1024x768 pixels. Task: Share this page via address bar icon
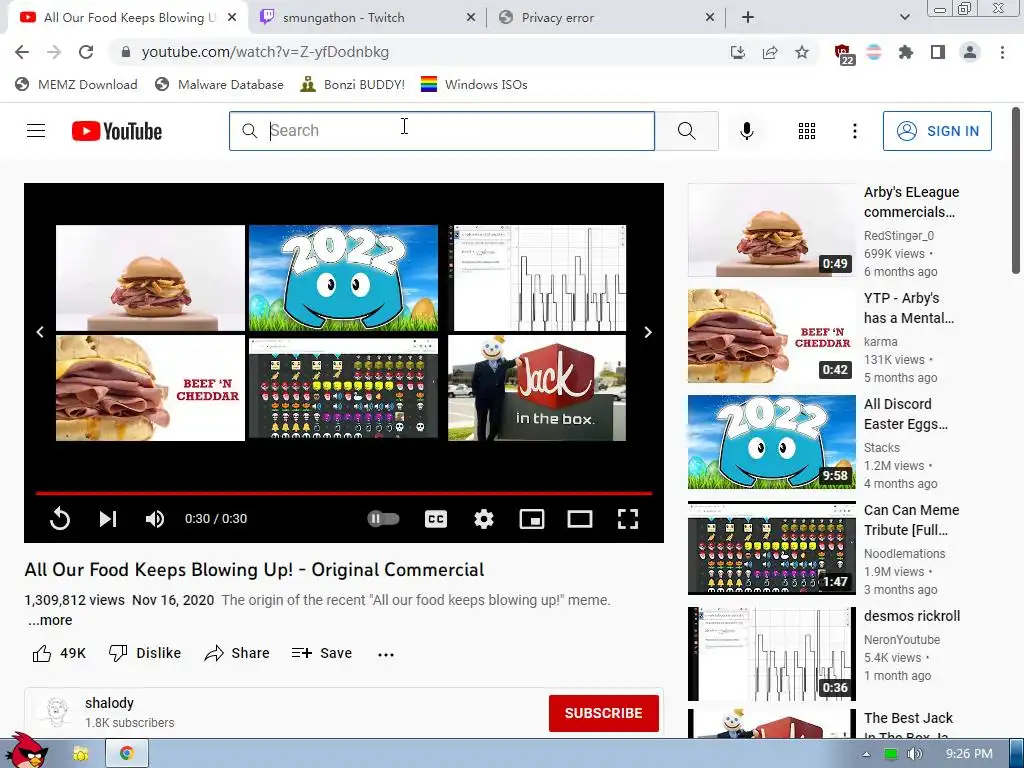[x=770, y=52]
